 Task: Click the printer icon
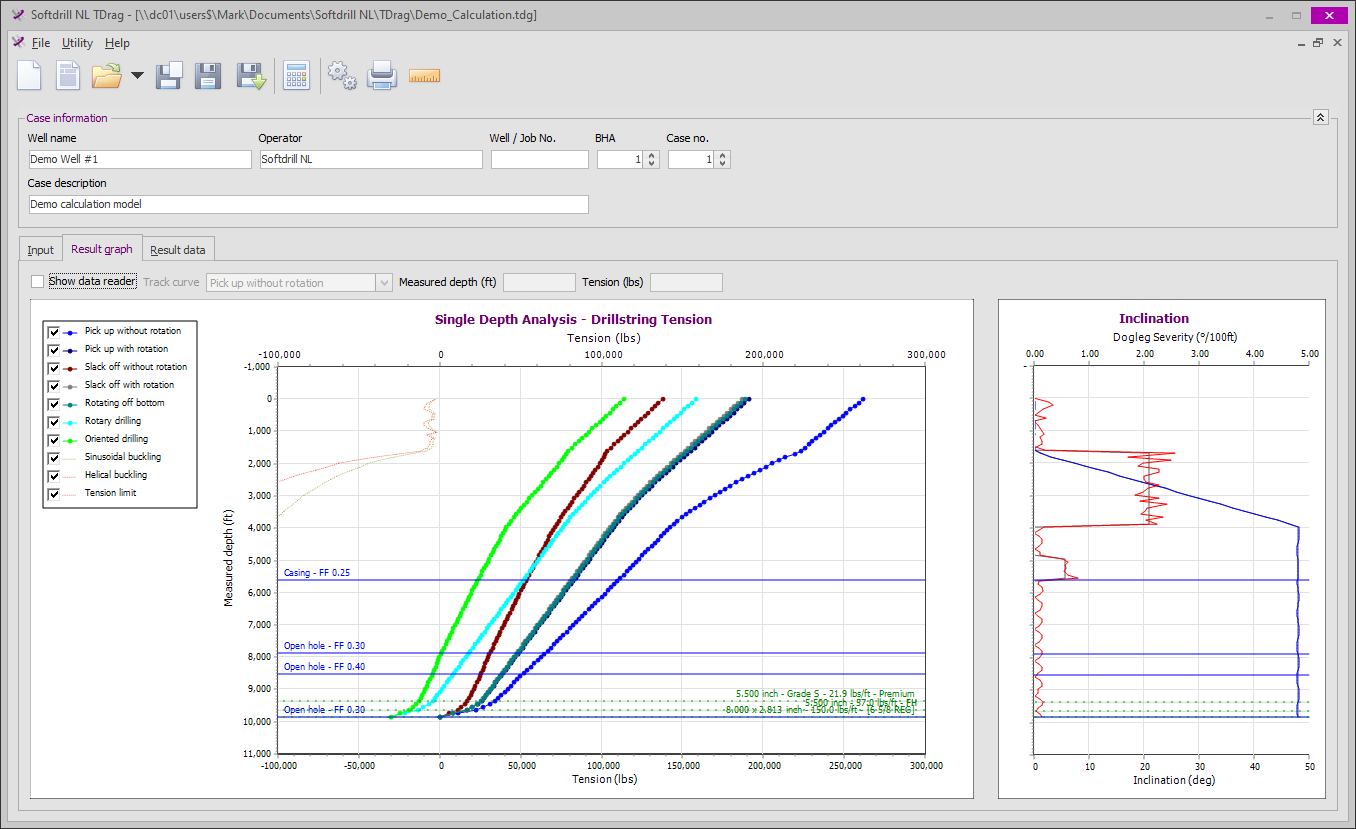pos(383,76)
